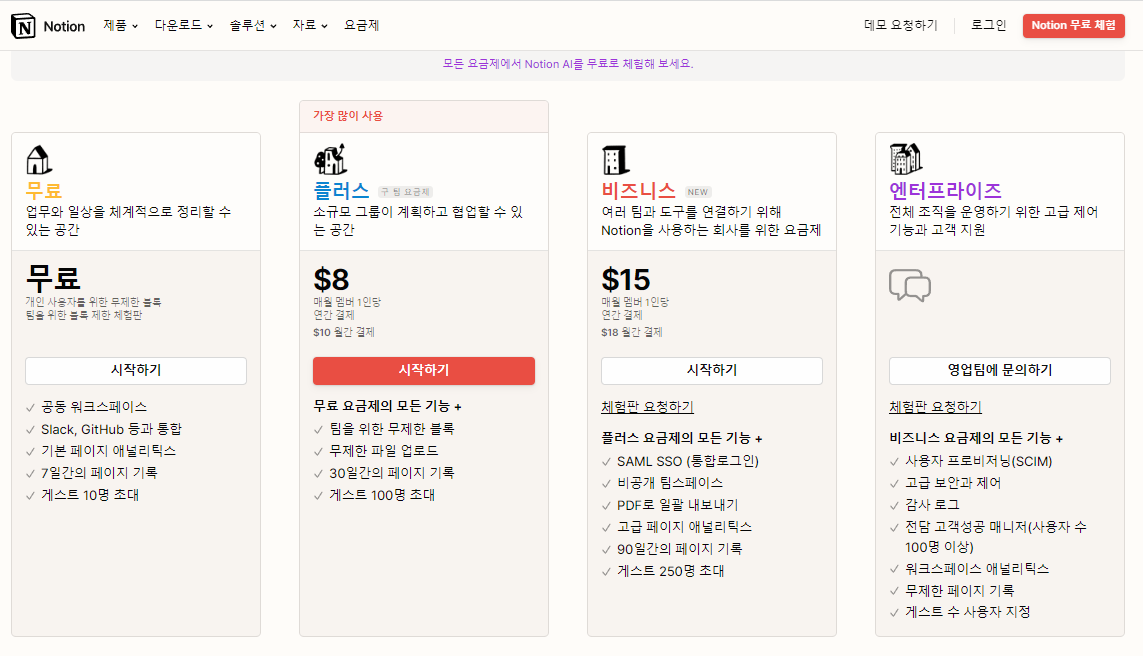This screenshot has height=656, width=1143.
Task: Click the 엔터프라이즈 plan title
Action: [x=945, y=191]
